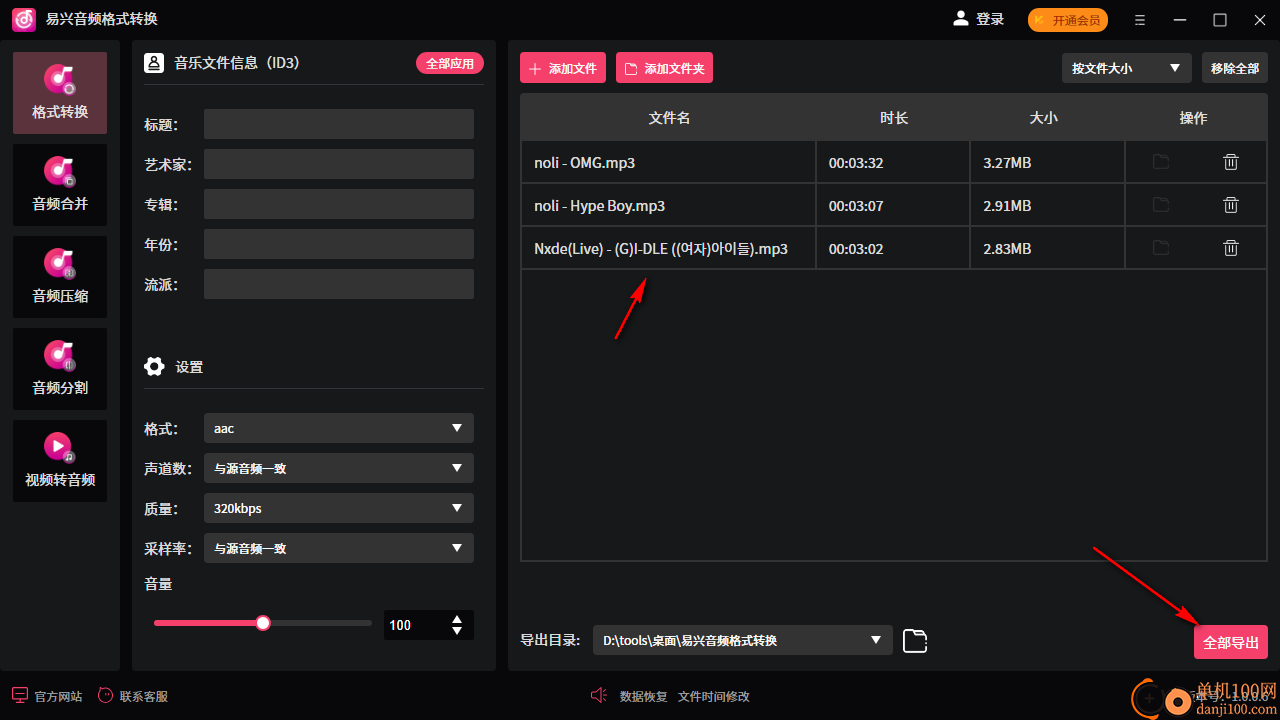
Task: Select the Nxde(Live) - (G)I-DLE file row
Action: point(668,249)
